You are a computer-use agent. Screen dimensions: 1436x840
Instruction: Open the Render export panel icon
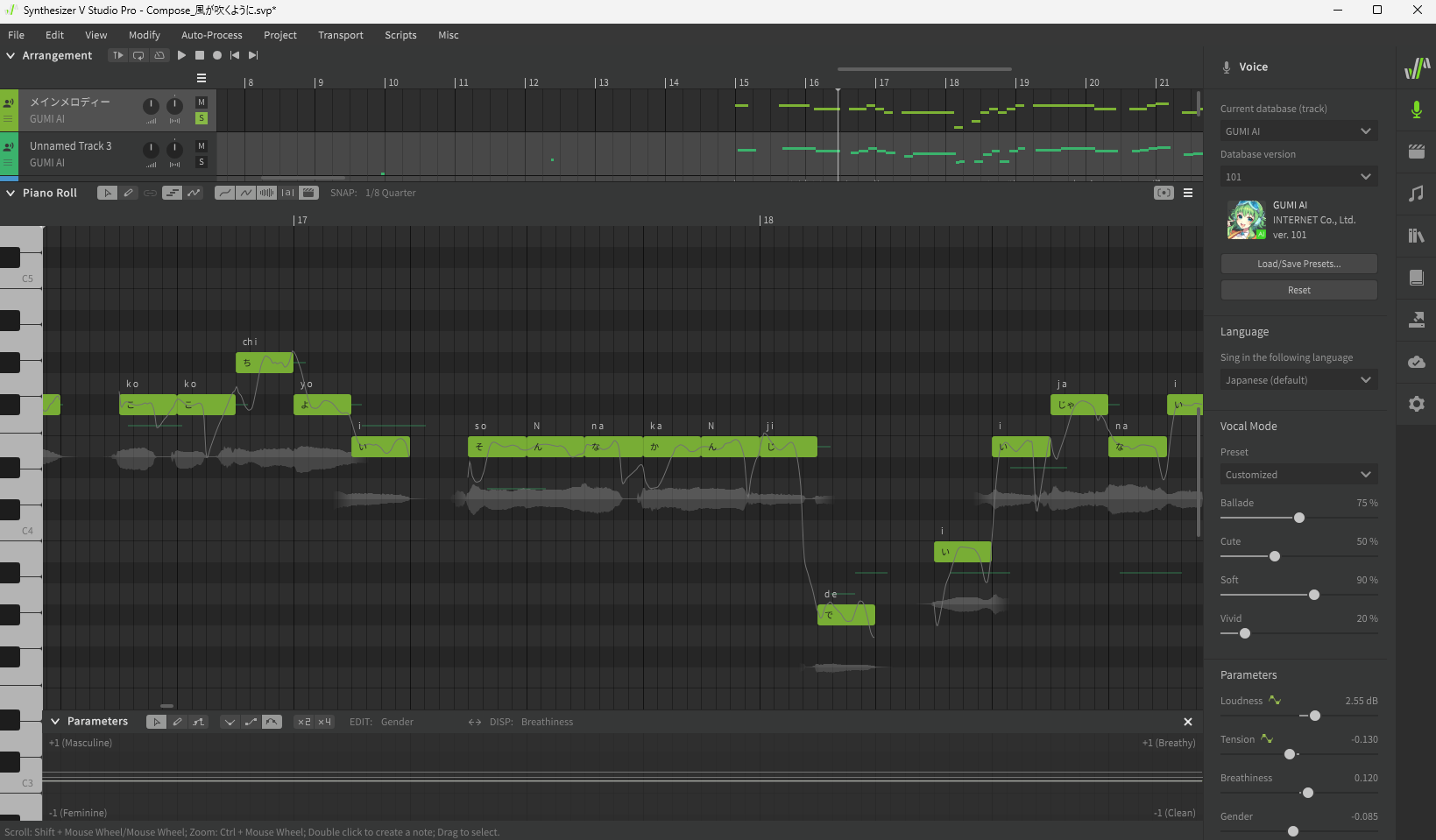(1416, 320)
